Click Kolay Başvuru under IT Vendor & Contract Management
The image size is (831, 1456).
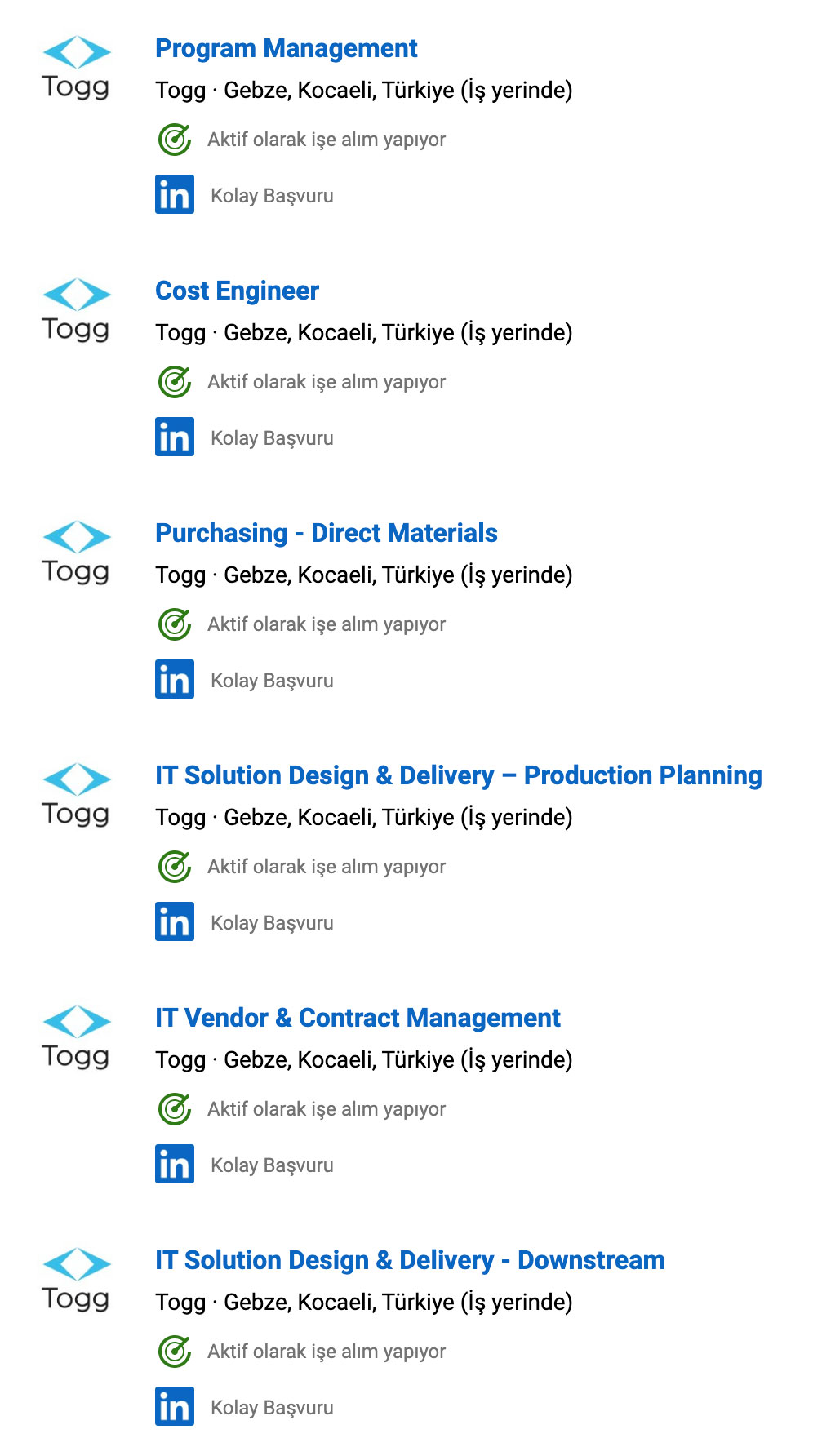272,1165
